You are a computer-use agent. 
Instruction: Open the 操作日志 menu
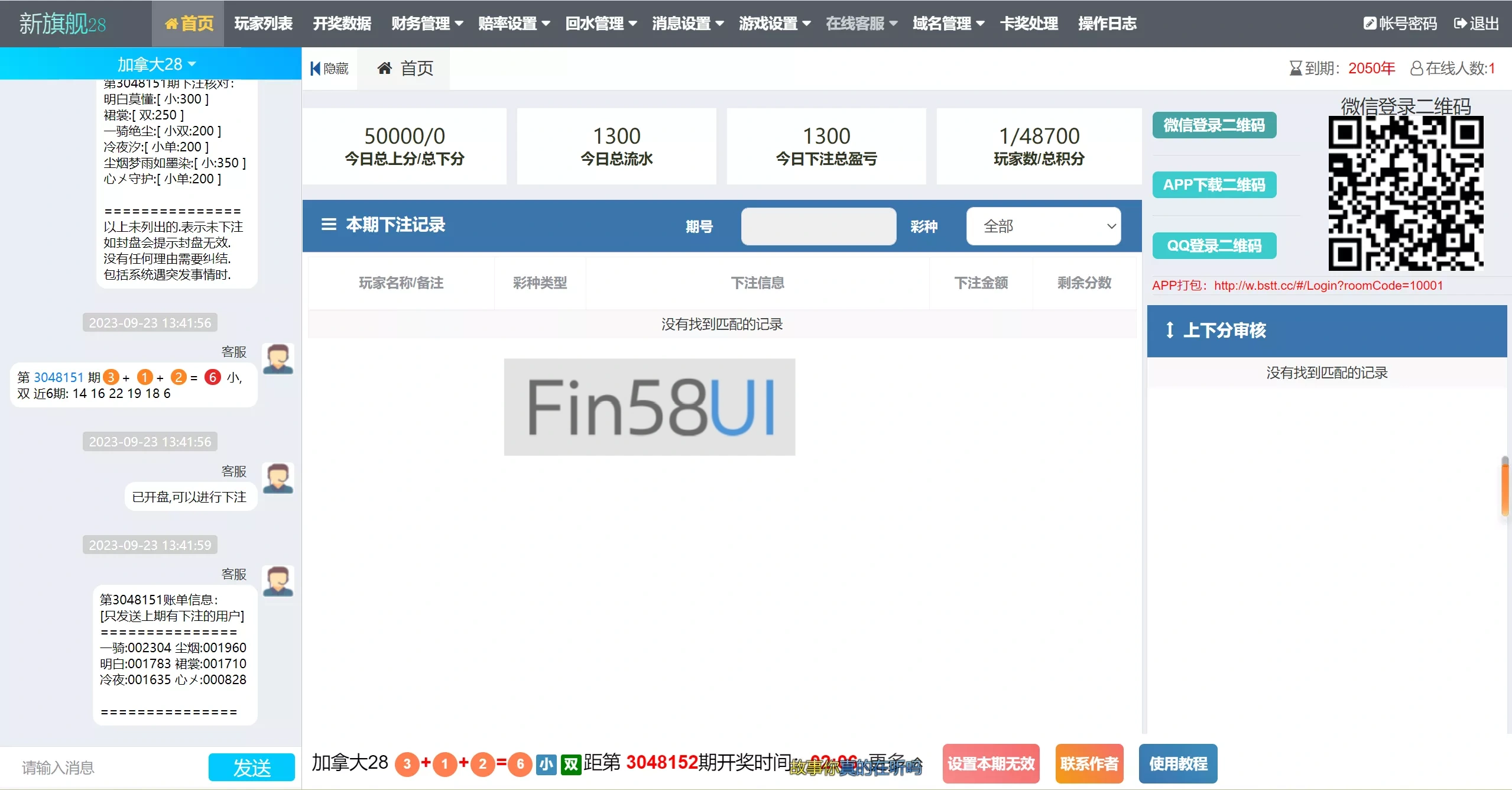[1106, 23]
